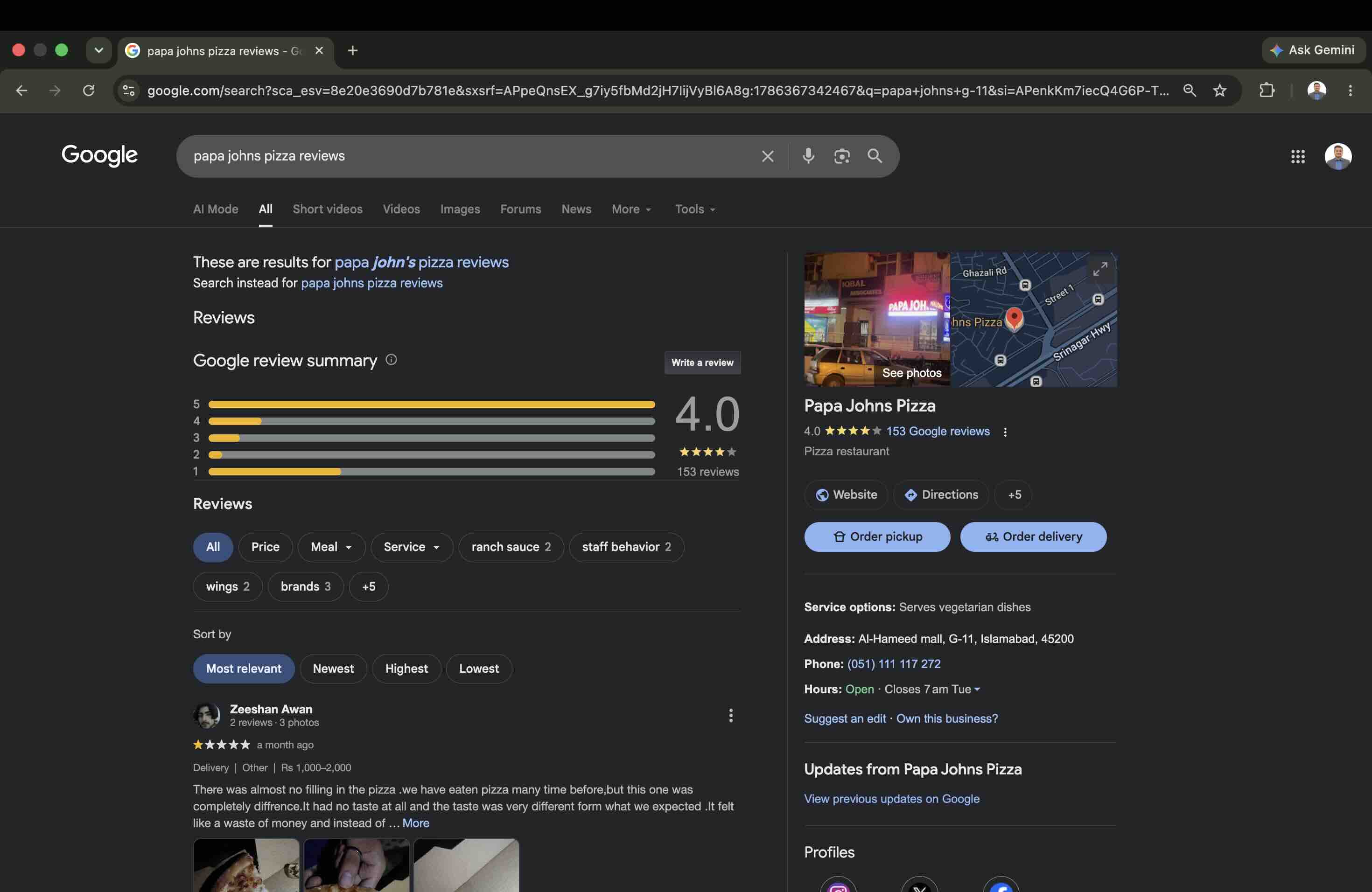The image size is (1372, 892).
Task: Click the Google logo
Action: pyautogui.click(x=99, y=155)
